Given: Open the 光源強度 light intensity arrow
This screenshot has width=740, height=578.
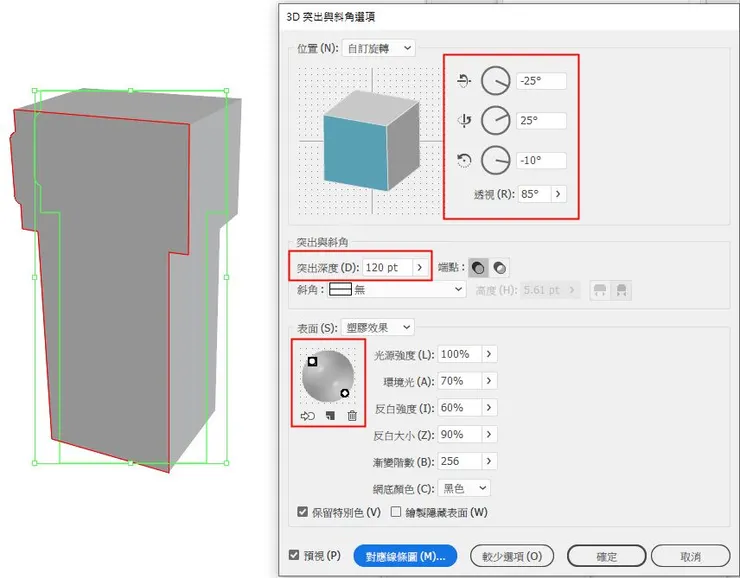Looking at the screenshot, I should pos(489,354).
